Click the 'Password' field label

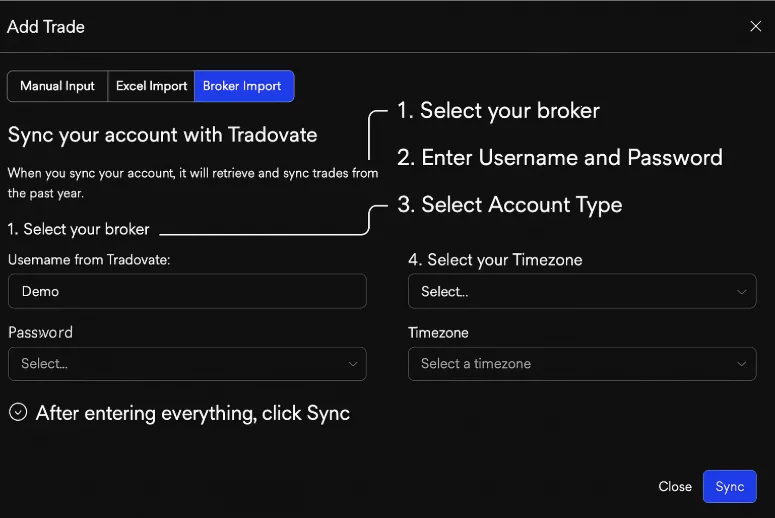(x=41, y=332)
